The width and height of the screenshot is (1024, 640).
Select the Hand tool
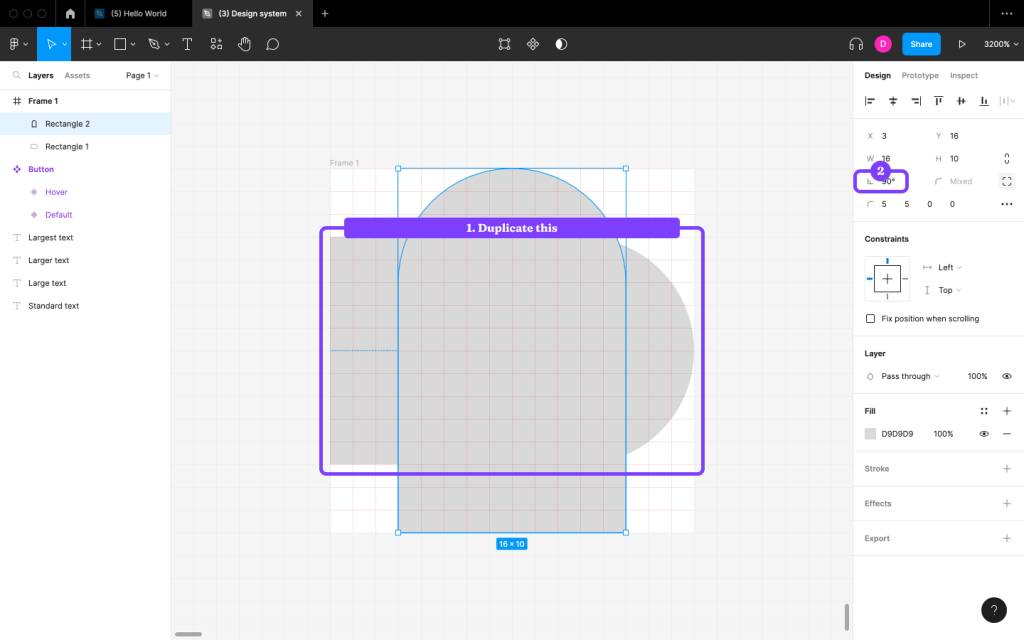pos(244,44)
